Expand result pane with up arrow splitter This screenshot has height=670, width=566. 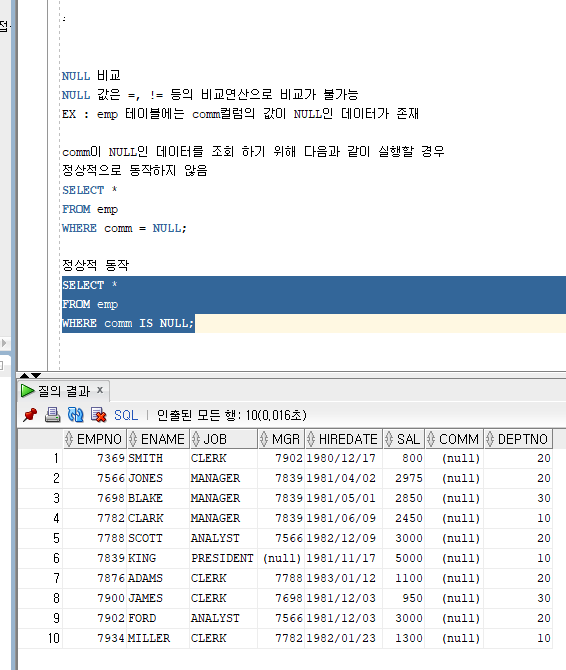tap(24, 375)
